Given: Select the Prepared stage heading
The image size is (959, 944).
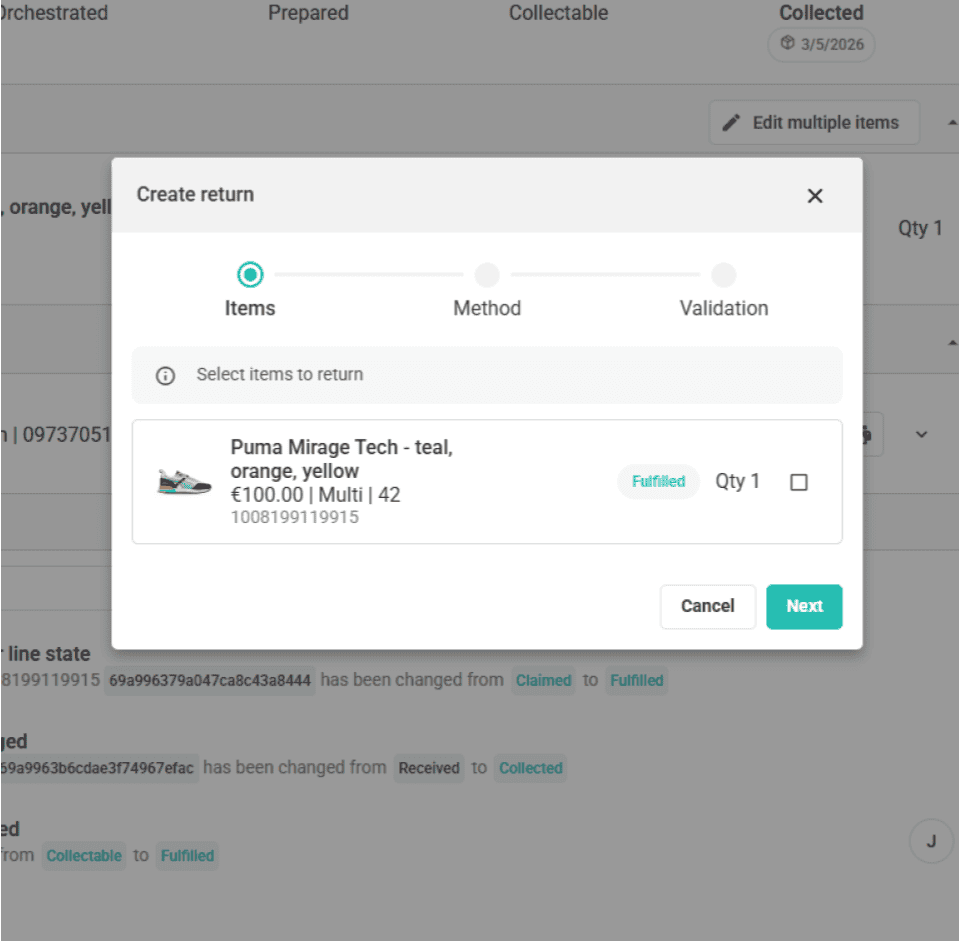Looking at the screenshot, I should click(308, 13).
